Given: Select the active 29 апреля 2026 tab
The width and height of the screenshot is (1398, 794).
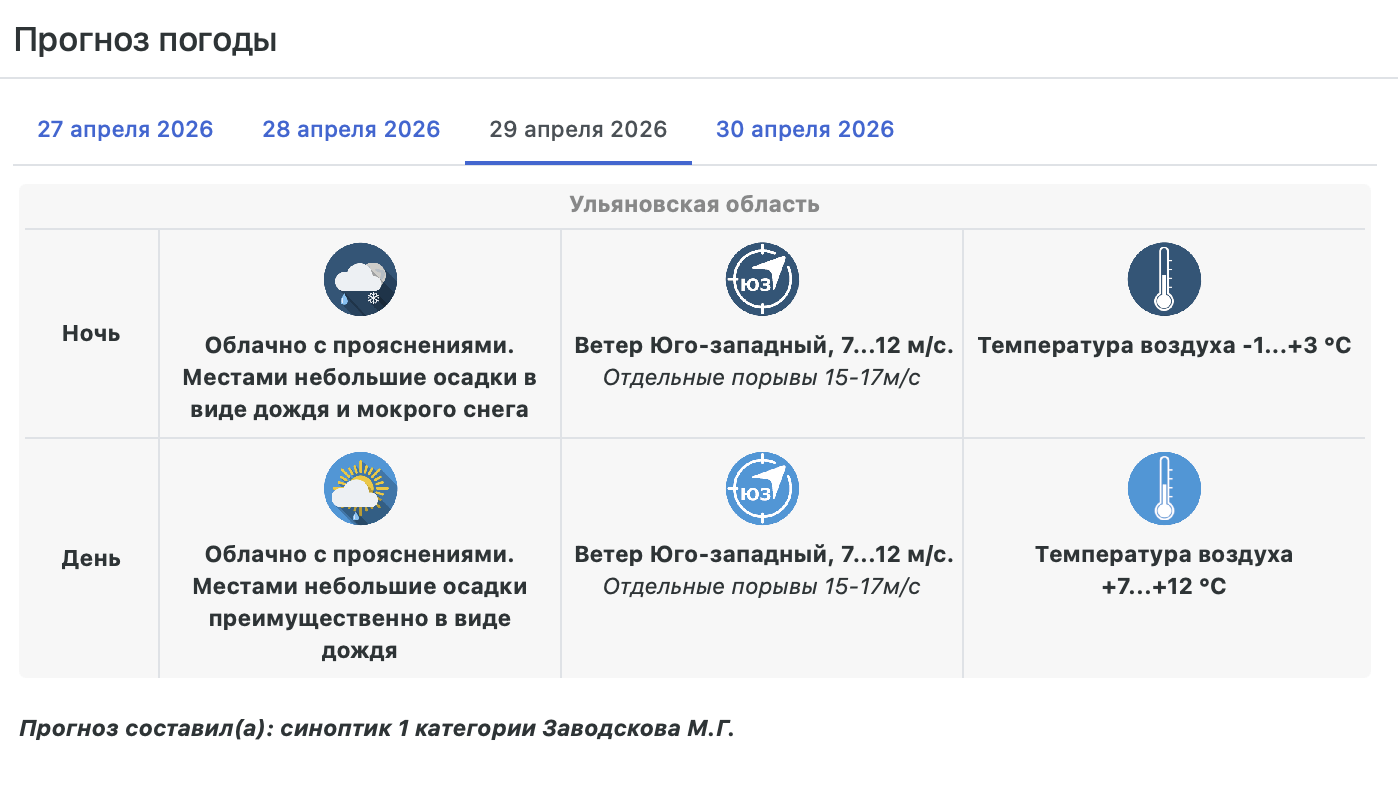Looking at the screenshot, I should coord(578,130).
